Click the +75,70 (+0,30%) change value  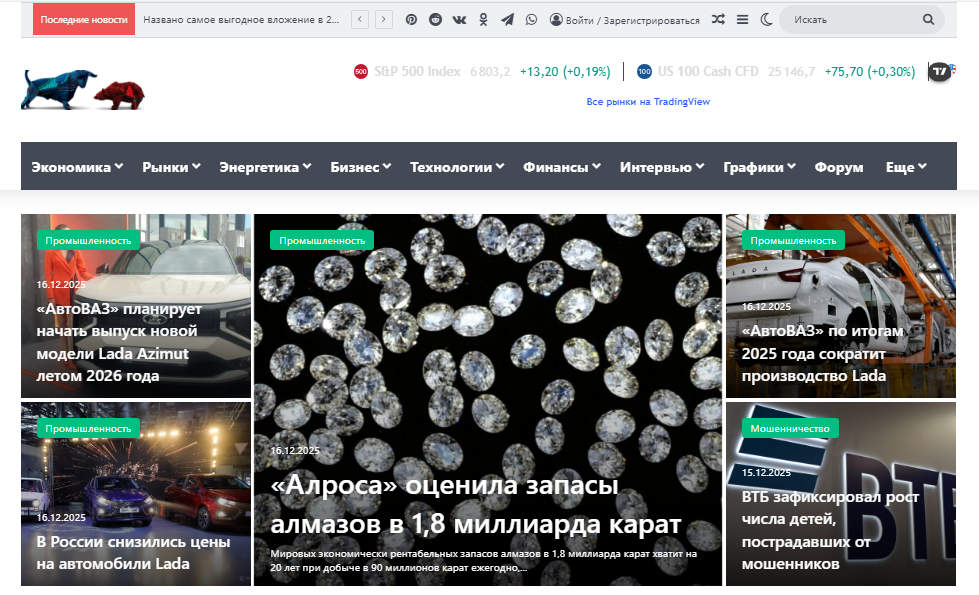tap(870, 72)
